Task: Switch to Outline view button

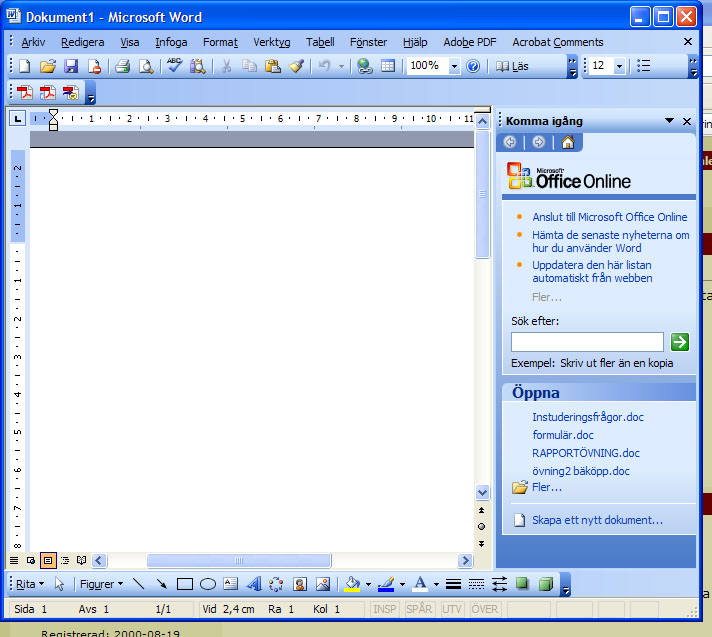Action: click(x=64, y=561)
